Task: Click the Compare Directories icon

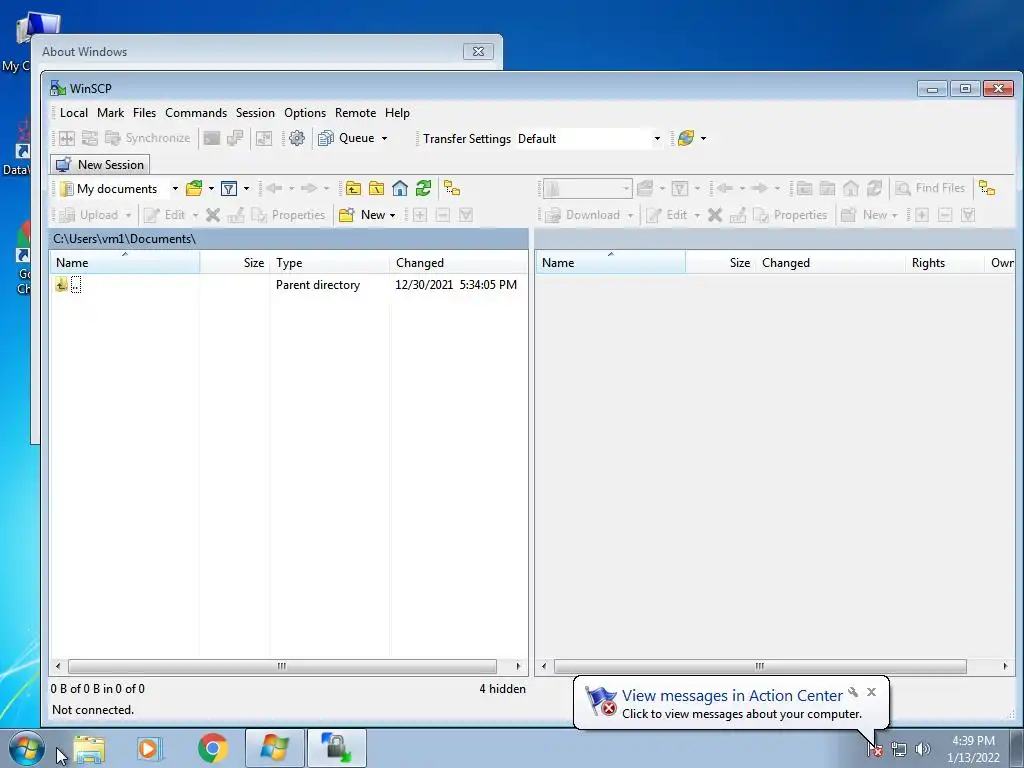Action: click(x=67, y=138)
